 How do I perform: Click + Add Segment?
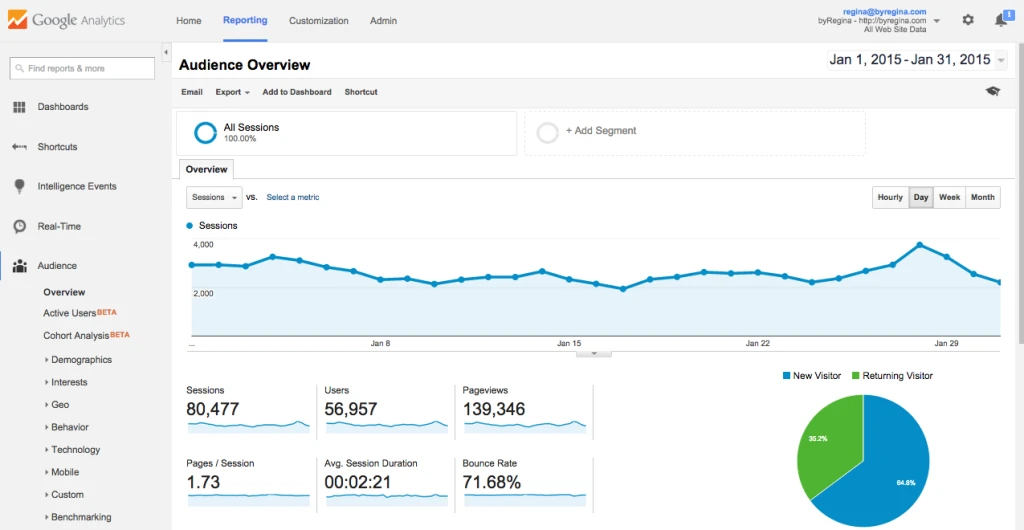[x=601, y=131]
